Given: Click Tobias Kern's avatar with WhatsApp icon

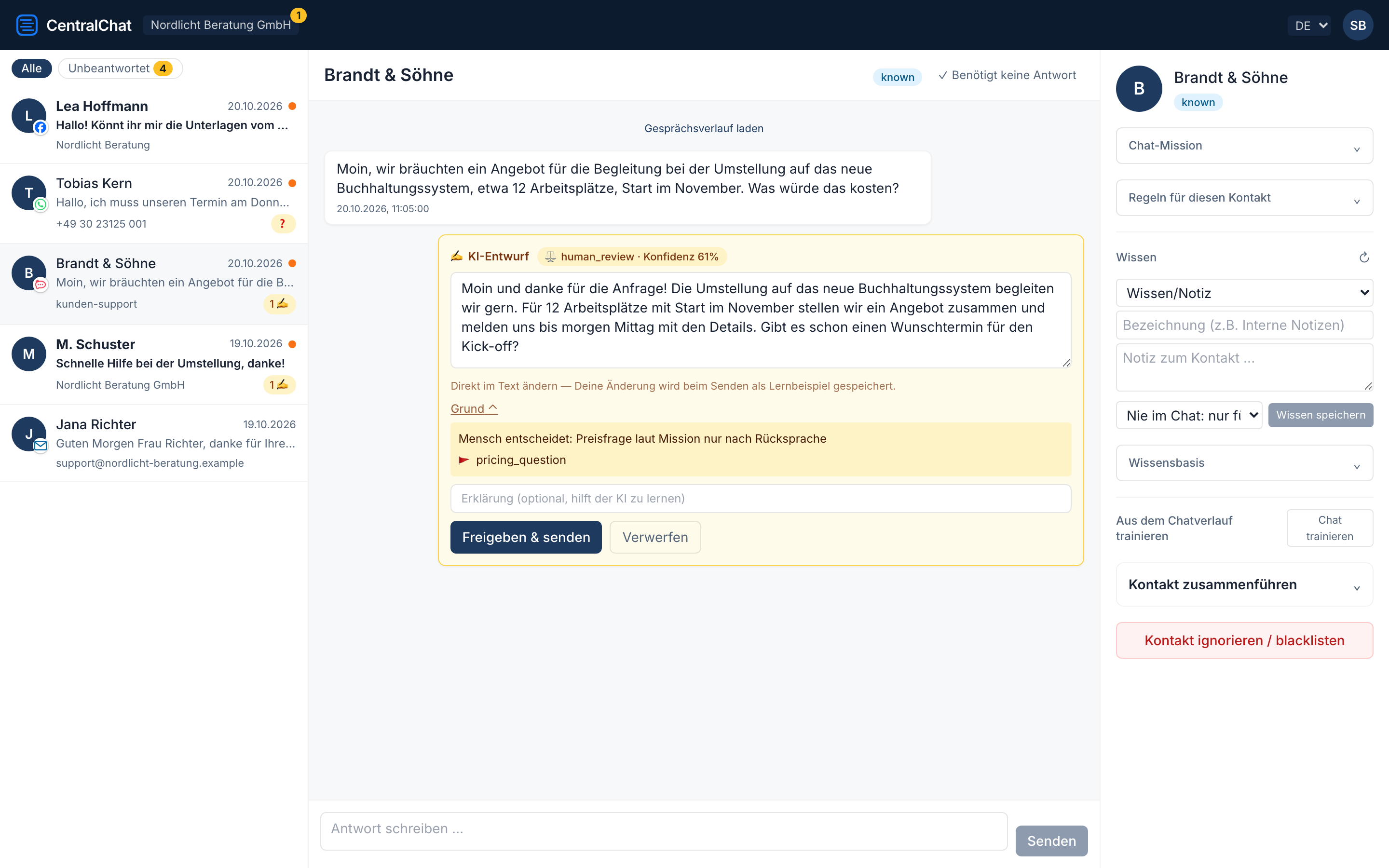Looking at the screenshot, I should 29,193.
